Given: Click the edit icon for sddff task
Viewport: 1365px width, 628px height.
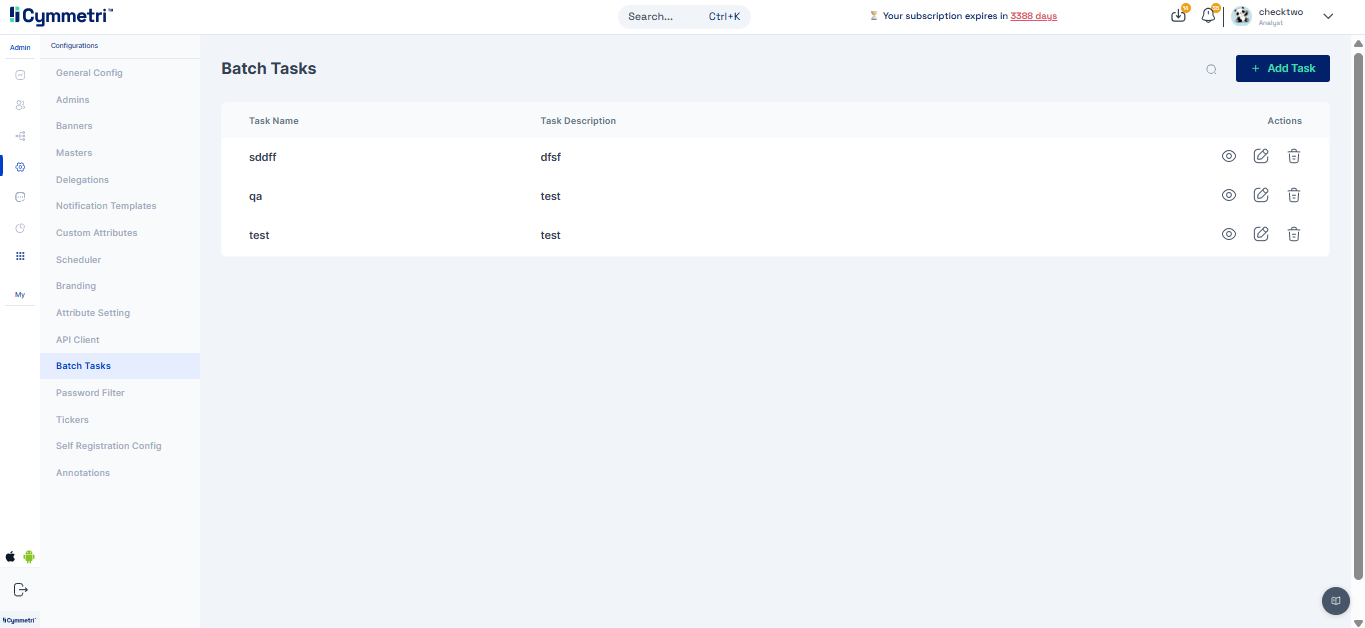Looking at the screenshot, I should 1261,156.
